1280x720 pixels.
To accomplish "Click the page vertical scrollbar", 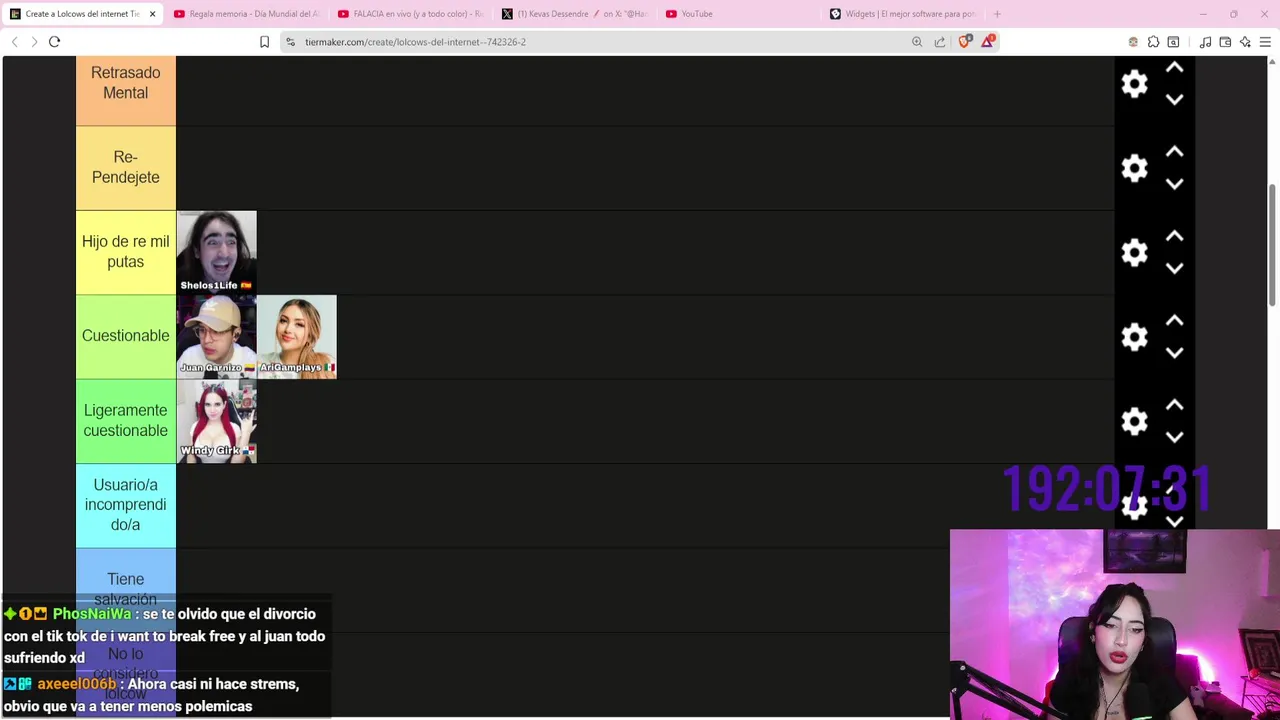I will (x=1273, y=245).
